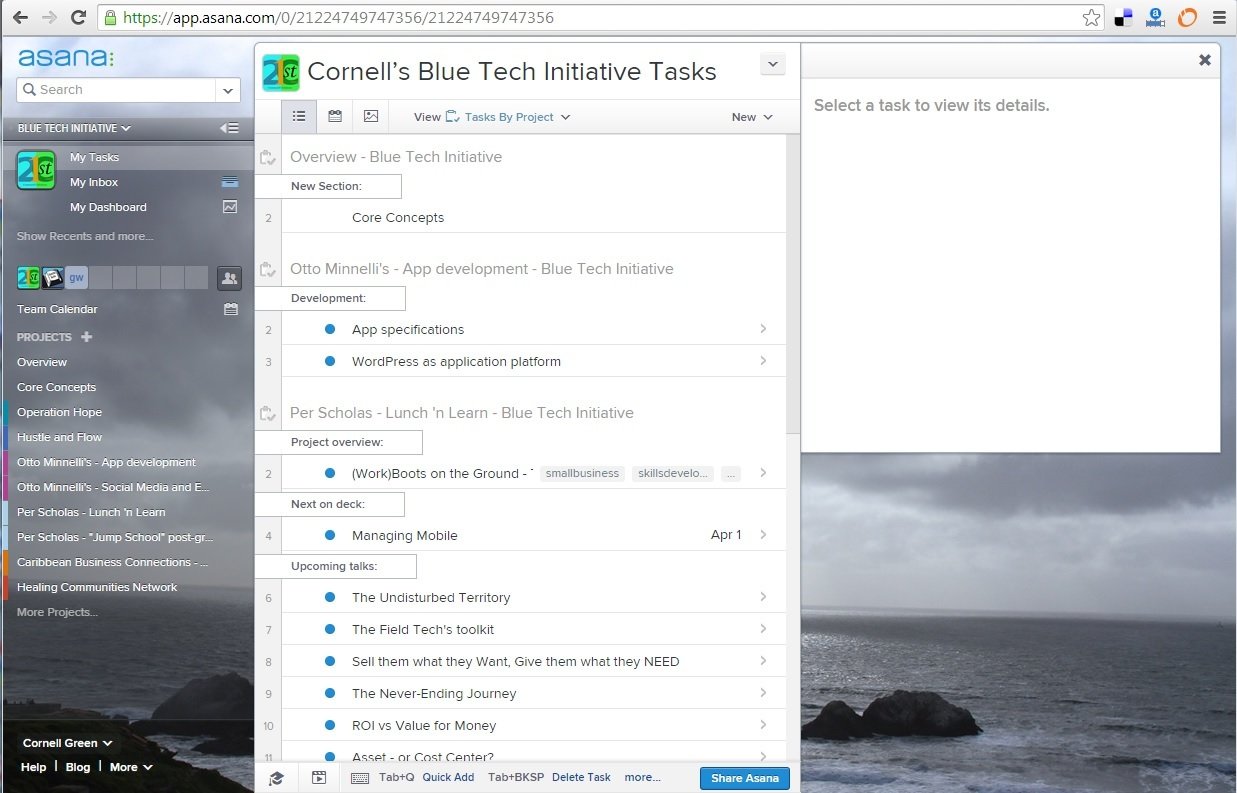Click clipboard icon beside Per Scholas heading
1237x793 pixels.
[x=267, y=413]
